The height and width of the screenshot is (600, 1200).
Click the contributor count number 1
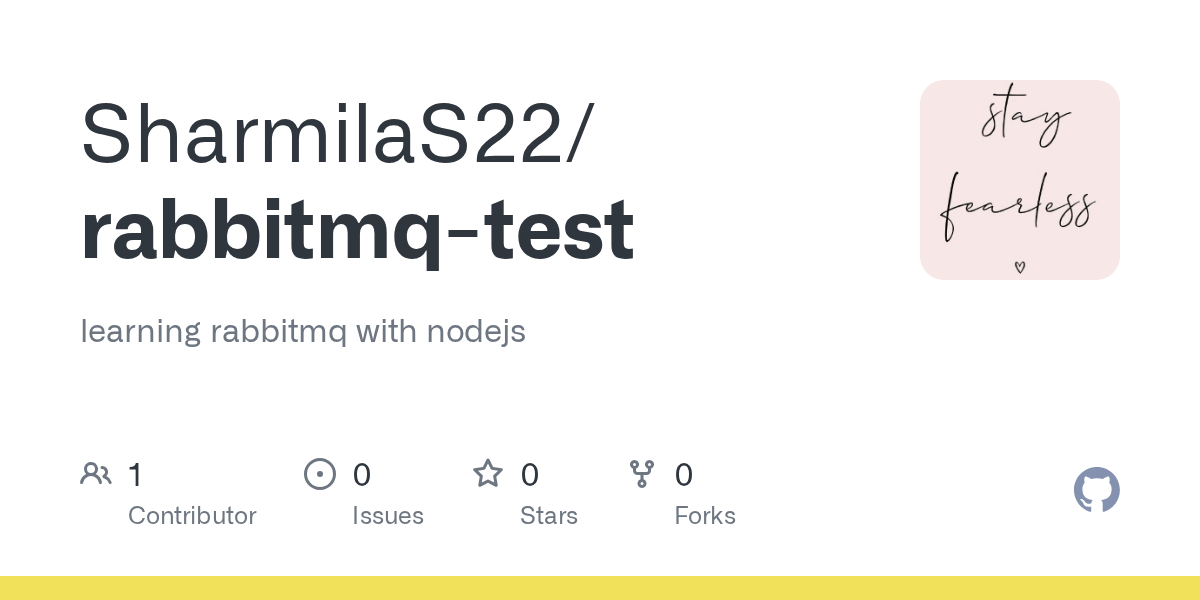pyautogui.click(x=135, y=475)
